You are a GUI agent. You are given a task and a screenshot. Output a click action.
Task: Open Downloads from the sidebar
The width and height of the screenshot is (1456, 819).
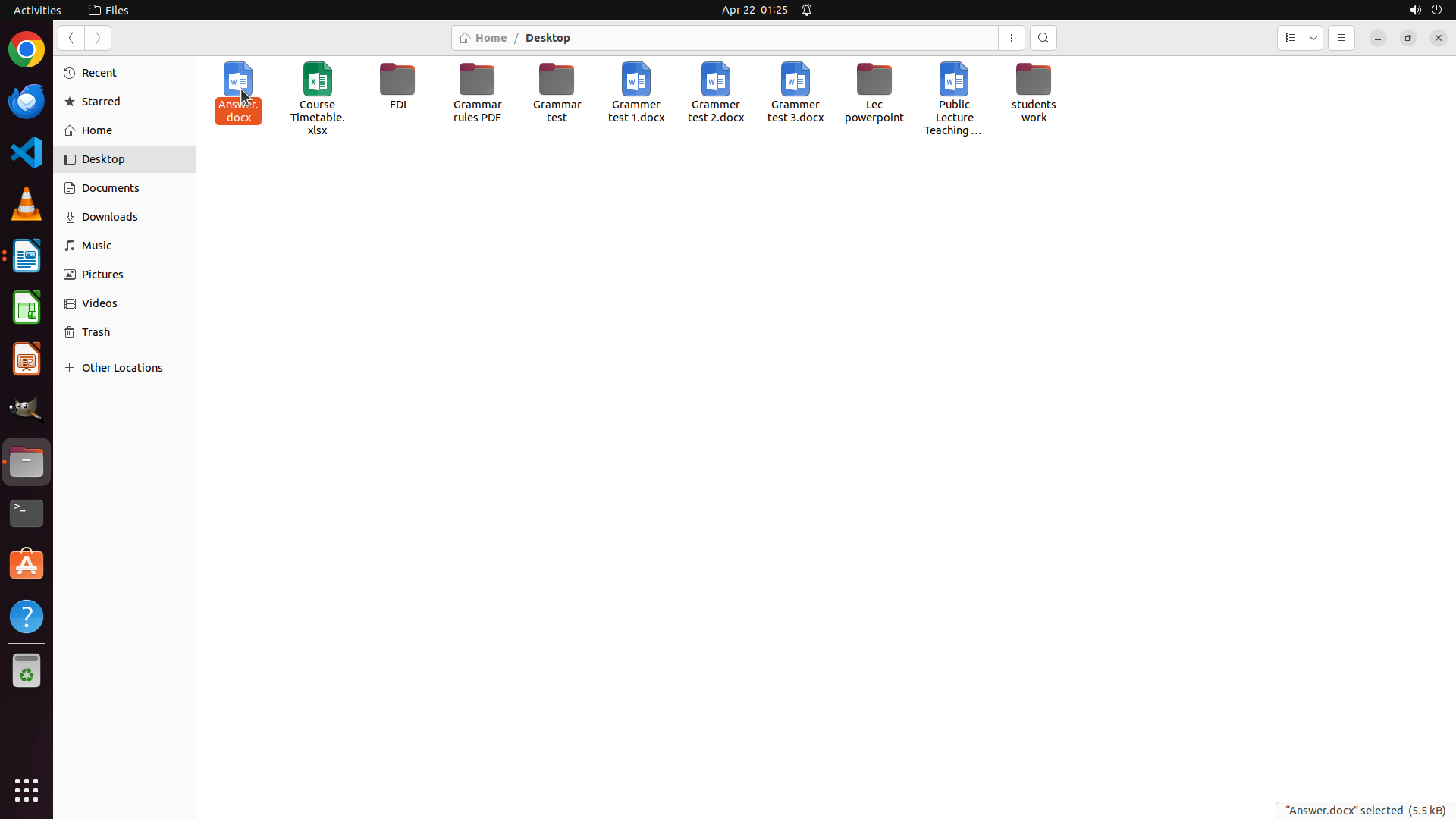point(109,217)
